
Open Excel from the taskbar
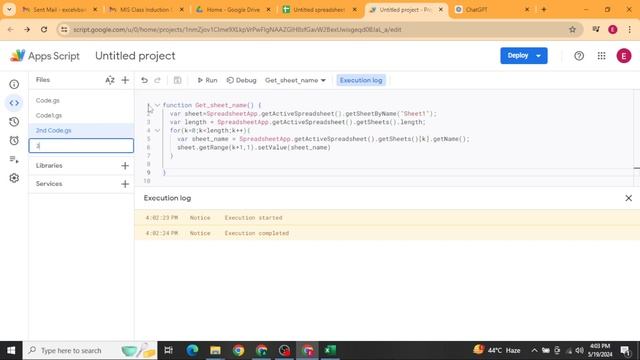330,351
